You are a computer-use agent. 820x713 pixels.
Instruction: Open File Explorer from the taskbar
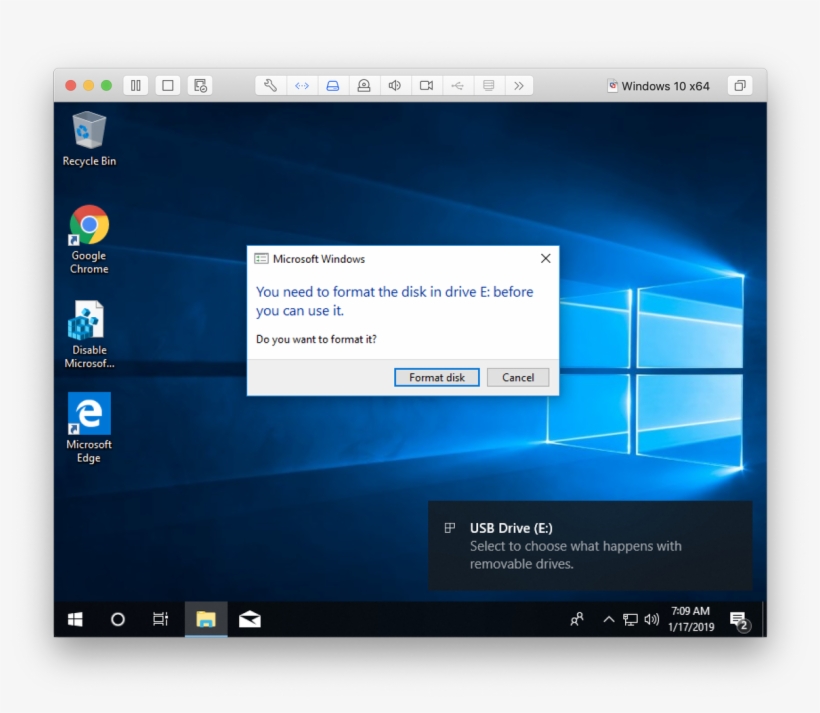pos(206,619)
